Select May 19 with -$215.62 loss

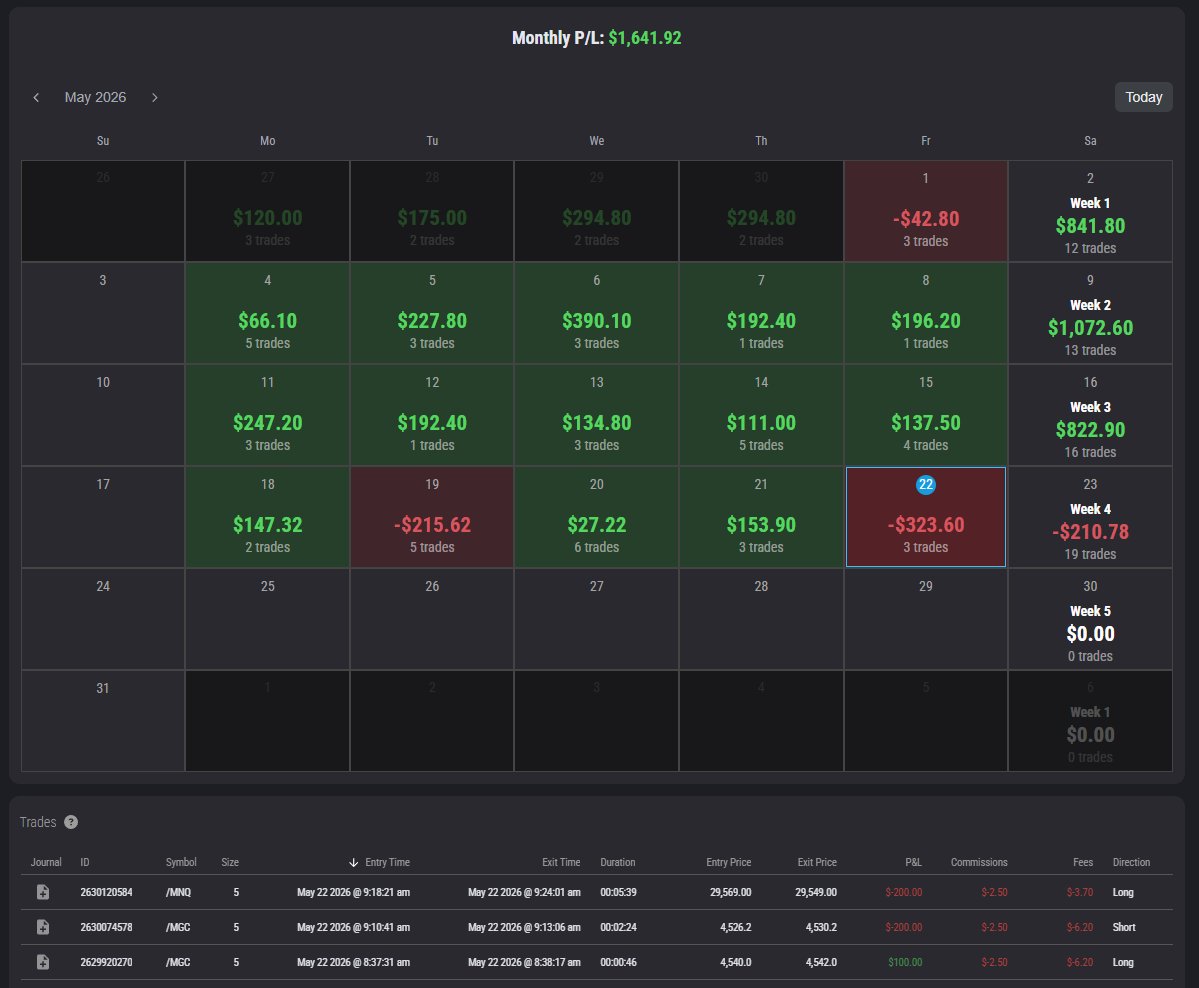(432, 517)
